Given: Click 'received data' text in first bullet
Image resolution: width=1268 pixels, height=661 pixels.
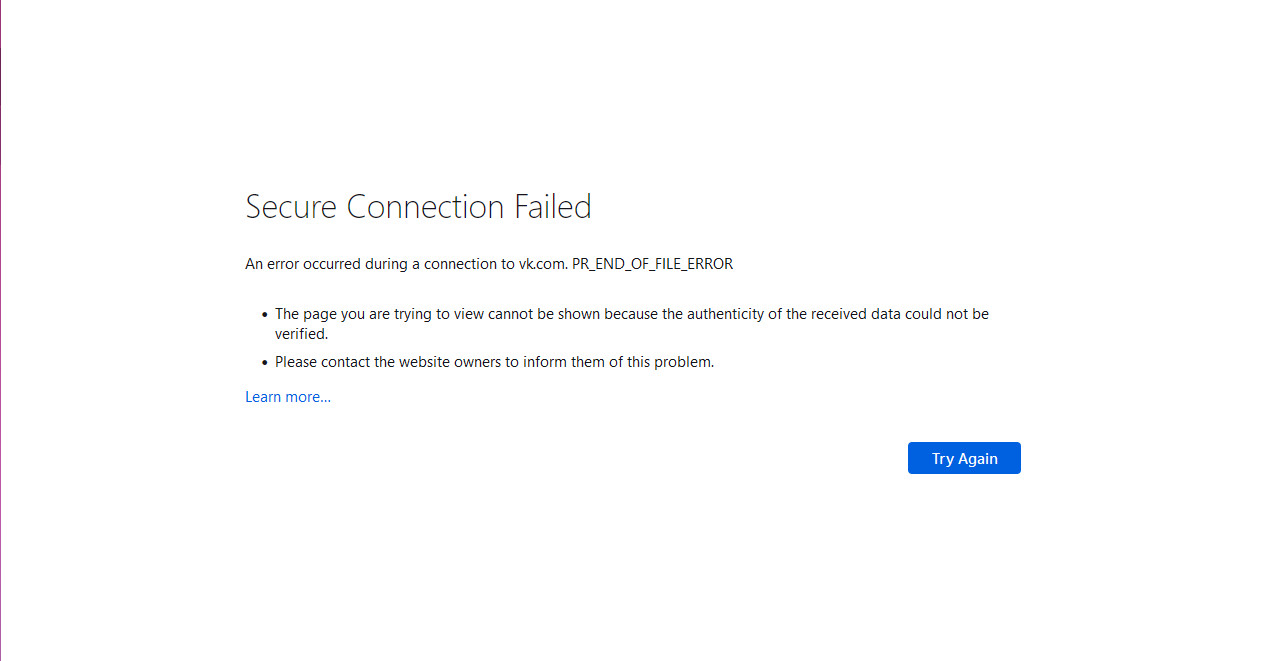Looking at the screenshot, I should tap(855, 314).
